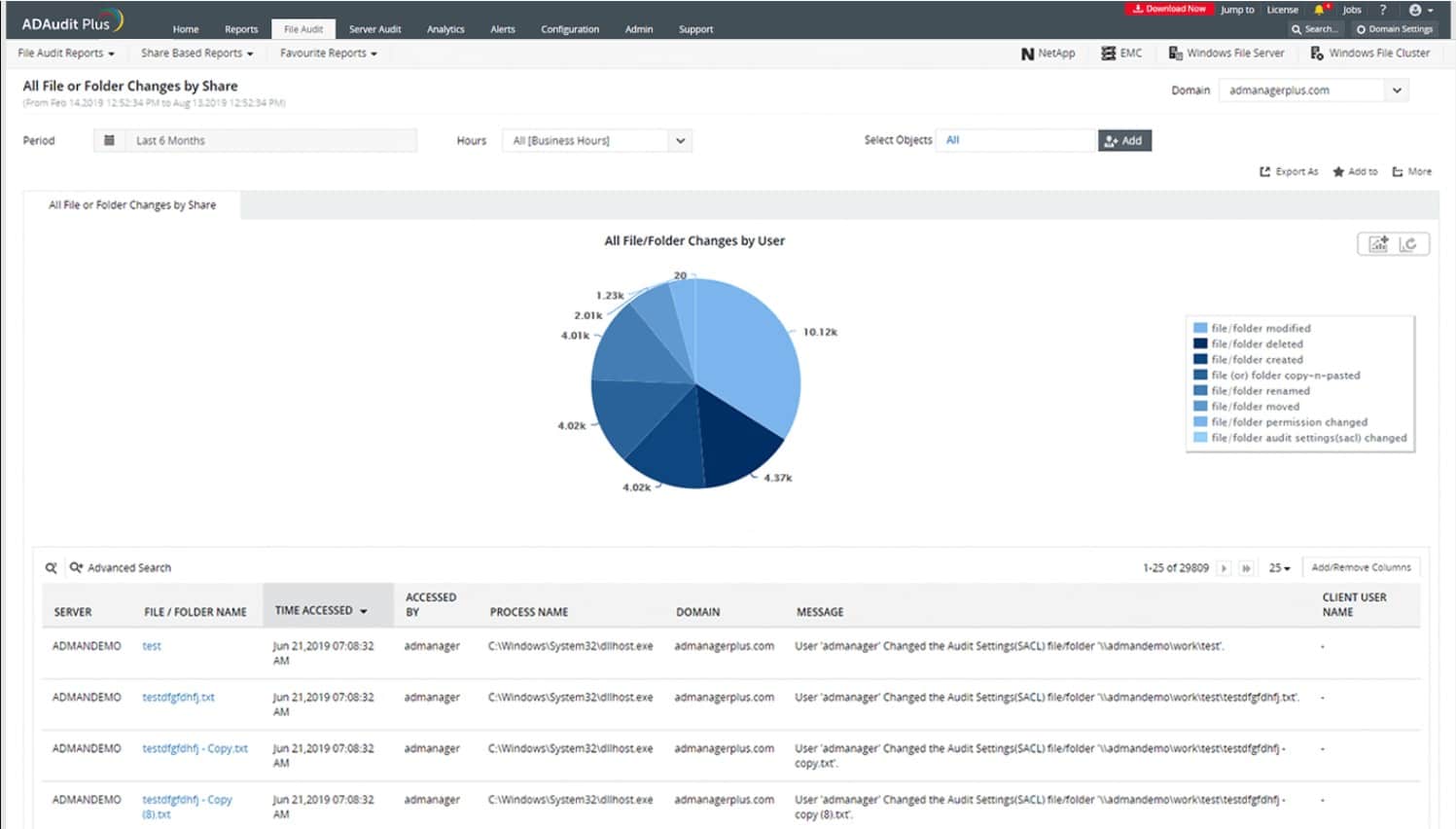Open the Support tab
1456x829 pixels.
tap(695, 29)
